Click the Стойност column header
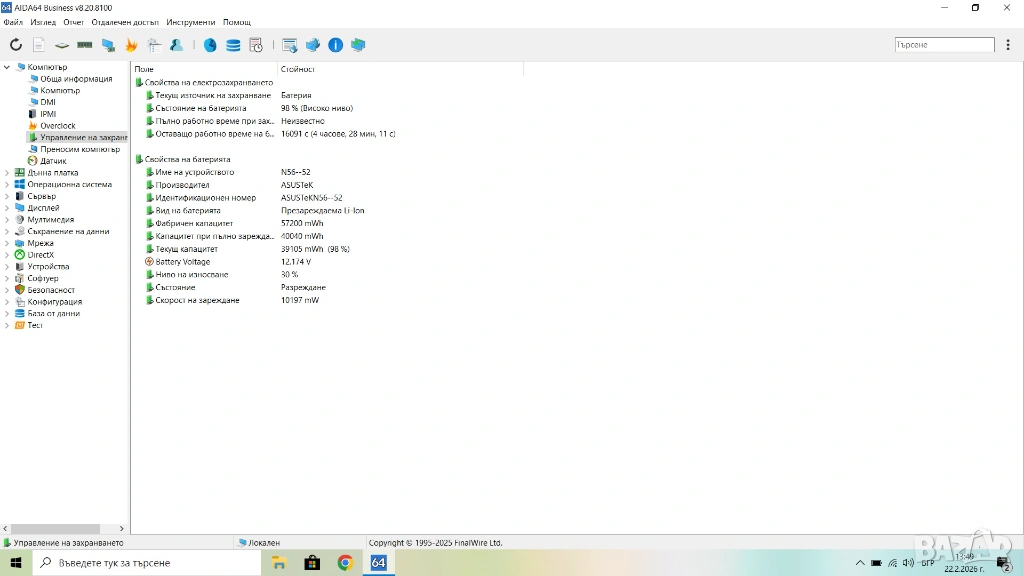This screenshot has height=576, width=1024. [298, 69]
